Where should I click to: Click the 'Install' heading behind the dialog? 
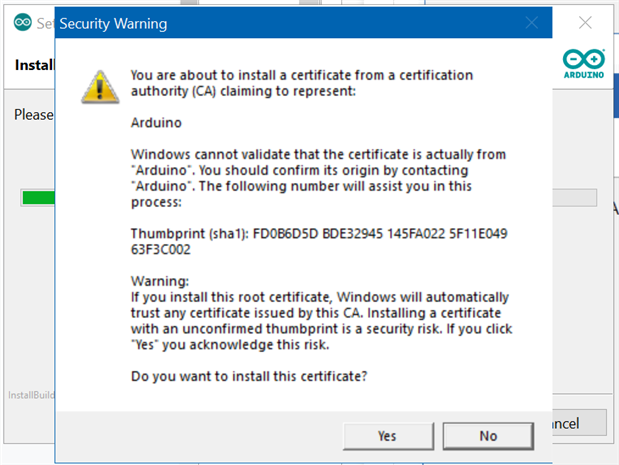(x=34, y=66)
